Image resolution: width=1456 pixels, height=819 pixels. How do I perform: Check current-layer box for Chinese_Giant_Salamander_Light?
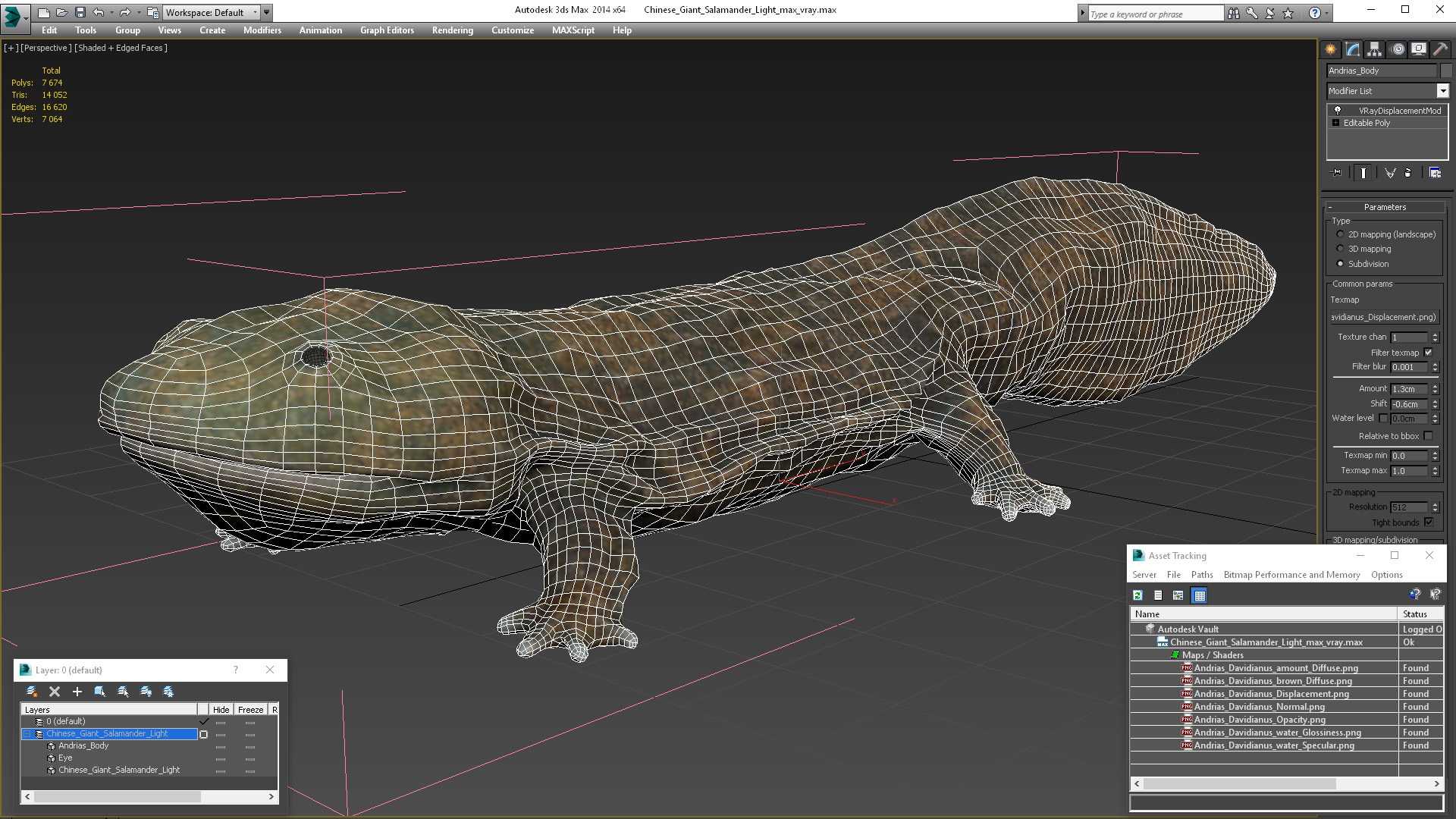pos(203,734)
